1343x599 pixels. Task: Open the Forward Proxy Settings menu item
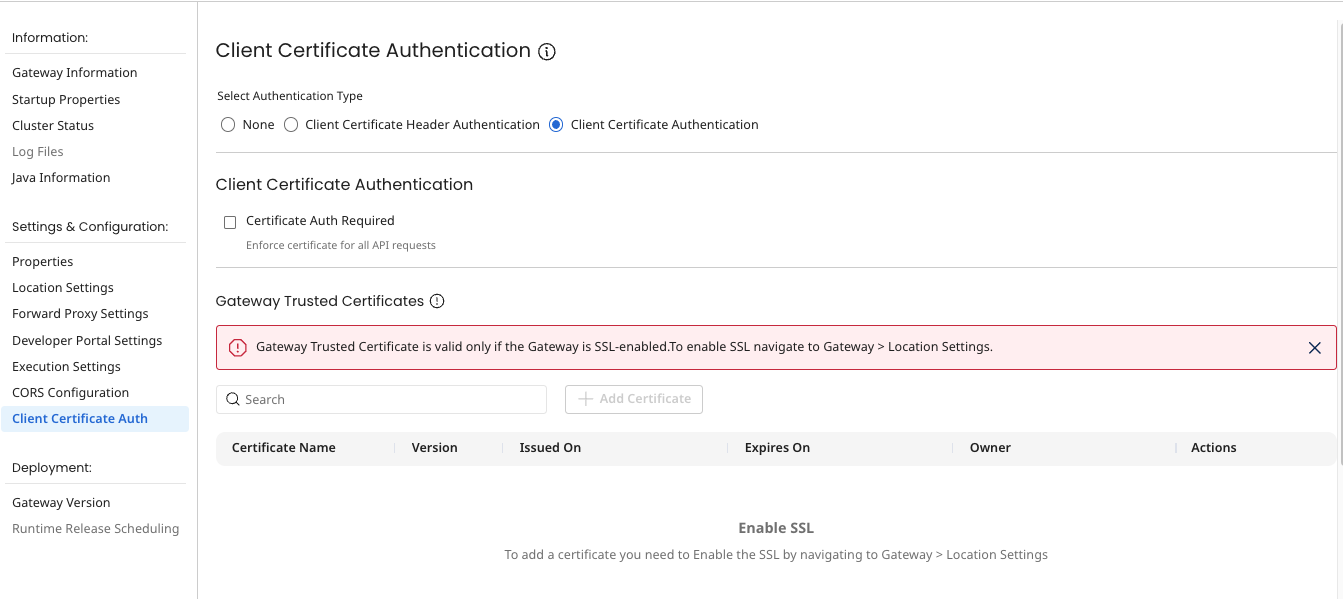point(80,313)
